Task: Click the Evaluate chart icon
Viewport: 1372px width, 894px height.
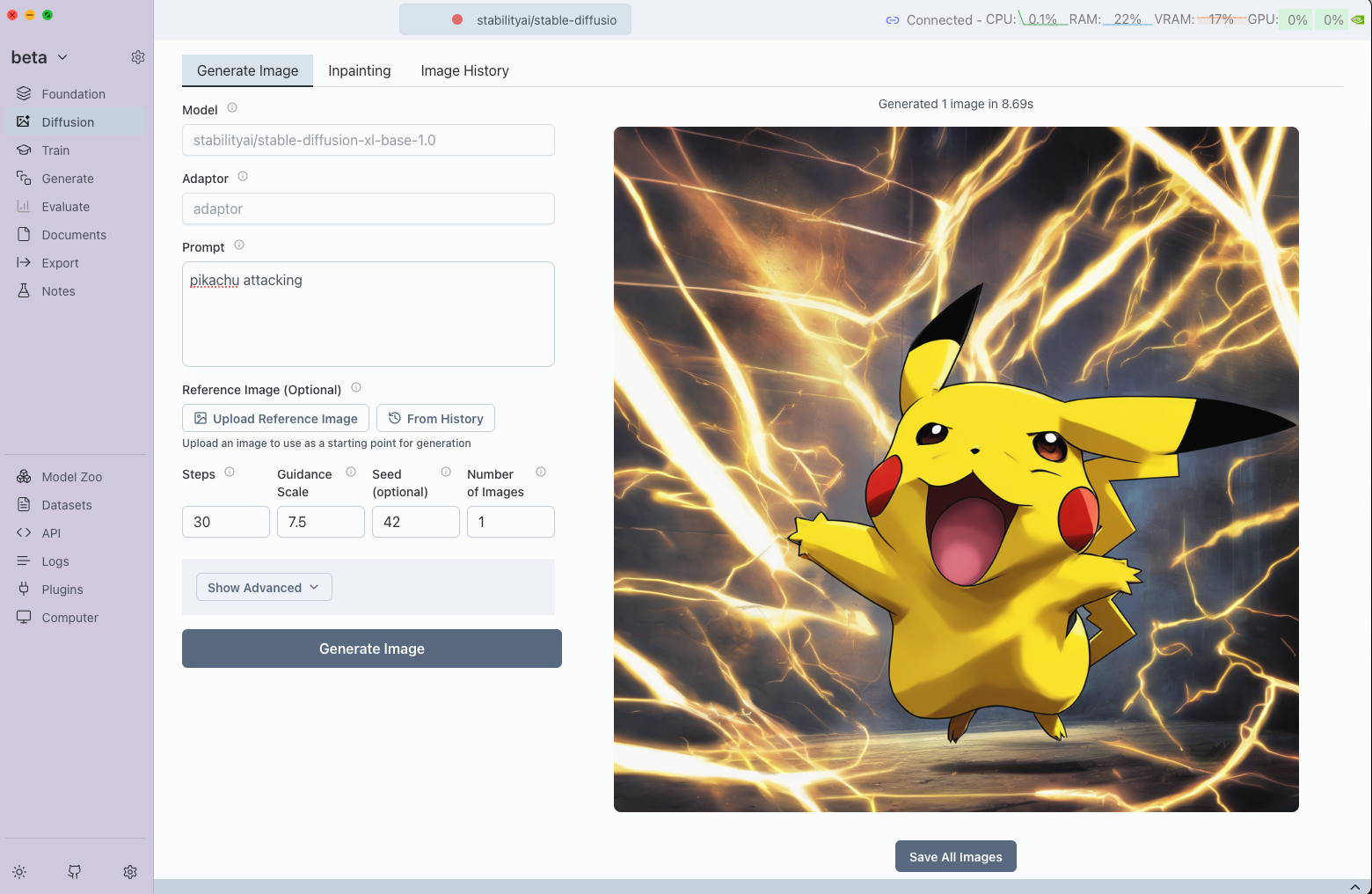Action: [x=24, y=206]
